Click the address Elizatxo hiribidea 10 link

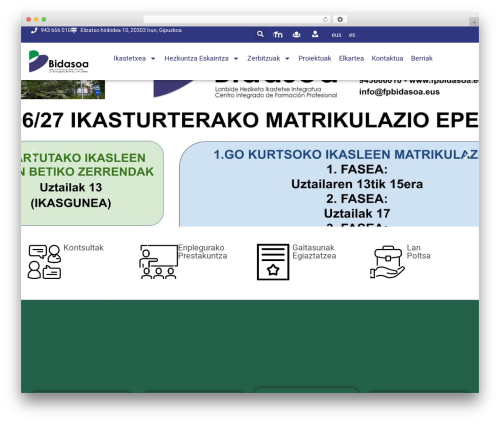coord(131,30)
